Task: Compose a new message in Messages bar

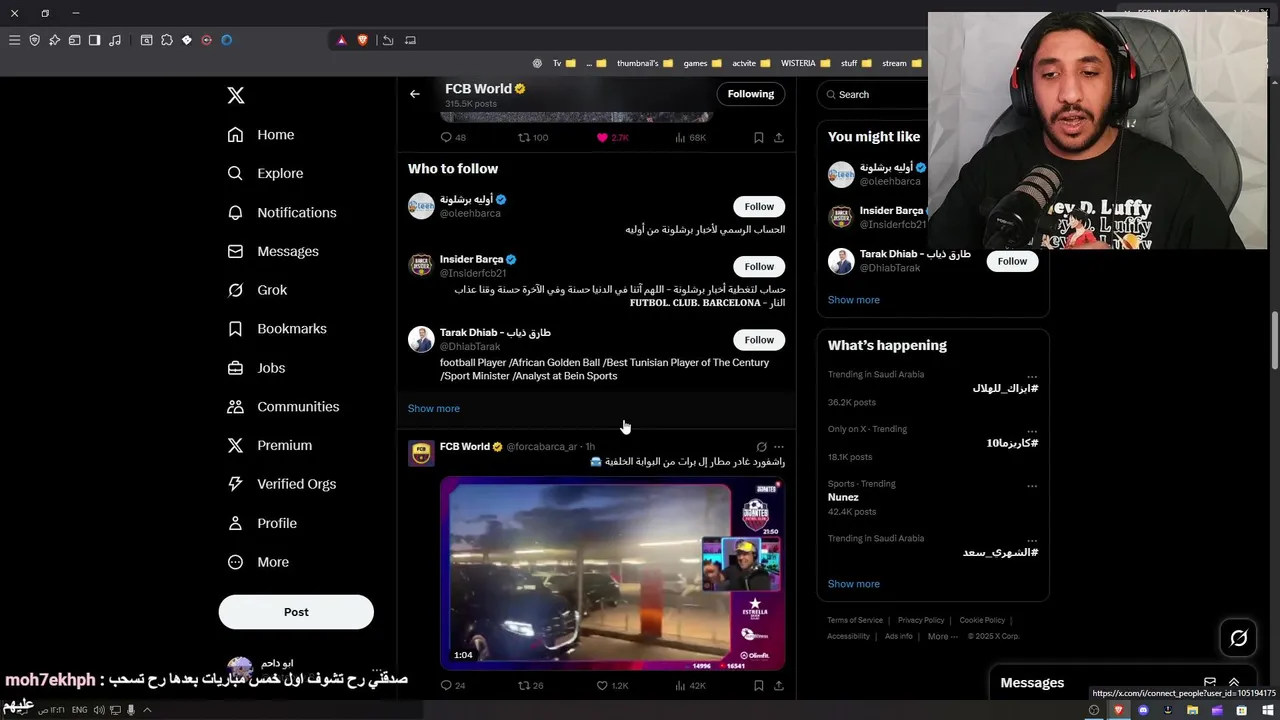Action: click(x=1209, y=682)
